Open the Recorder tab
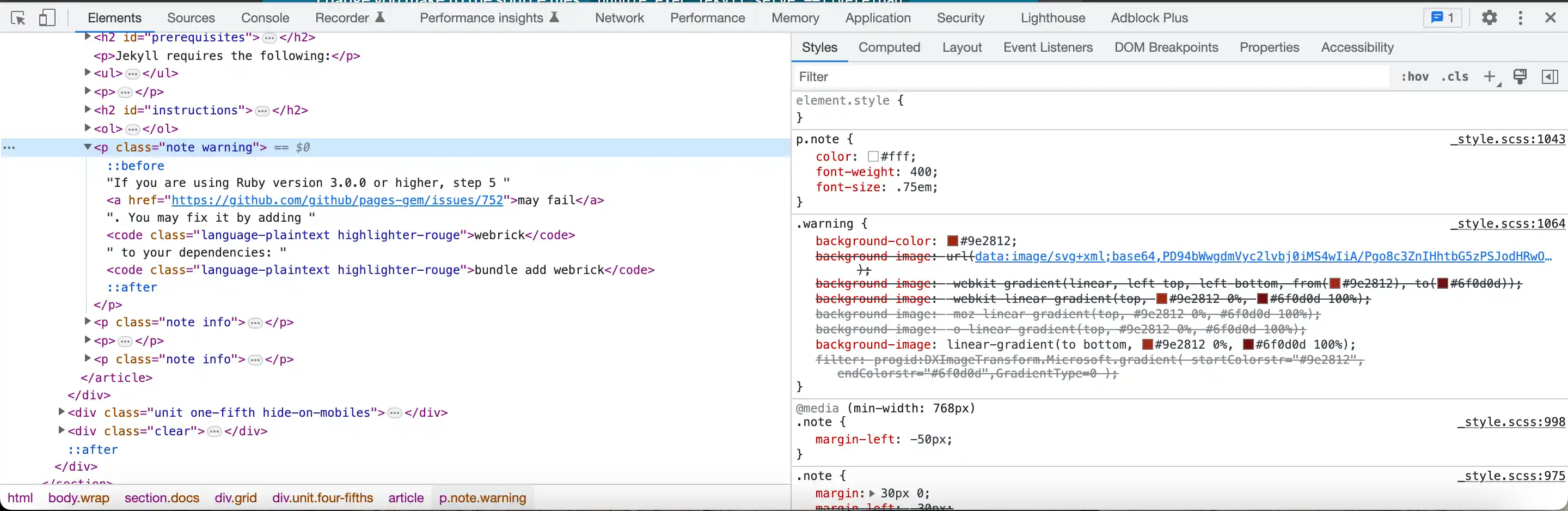 coord(350,17)
